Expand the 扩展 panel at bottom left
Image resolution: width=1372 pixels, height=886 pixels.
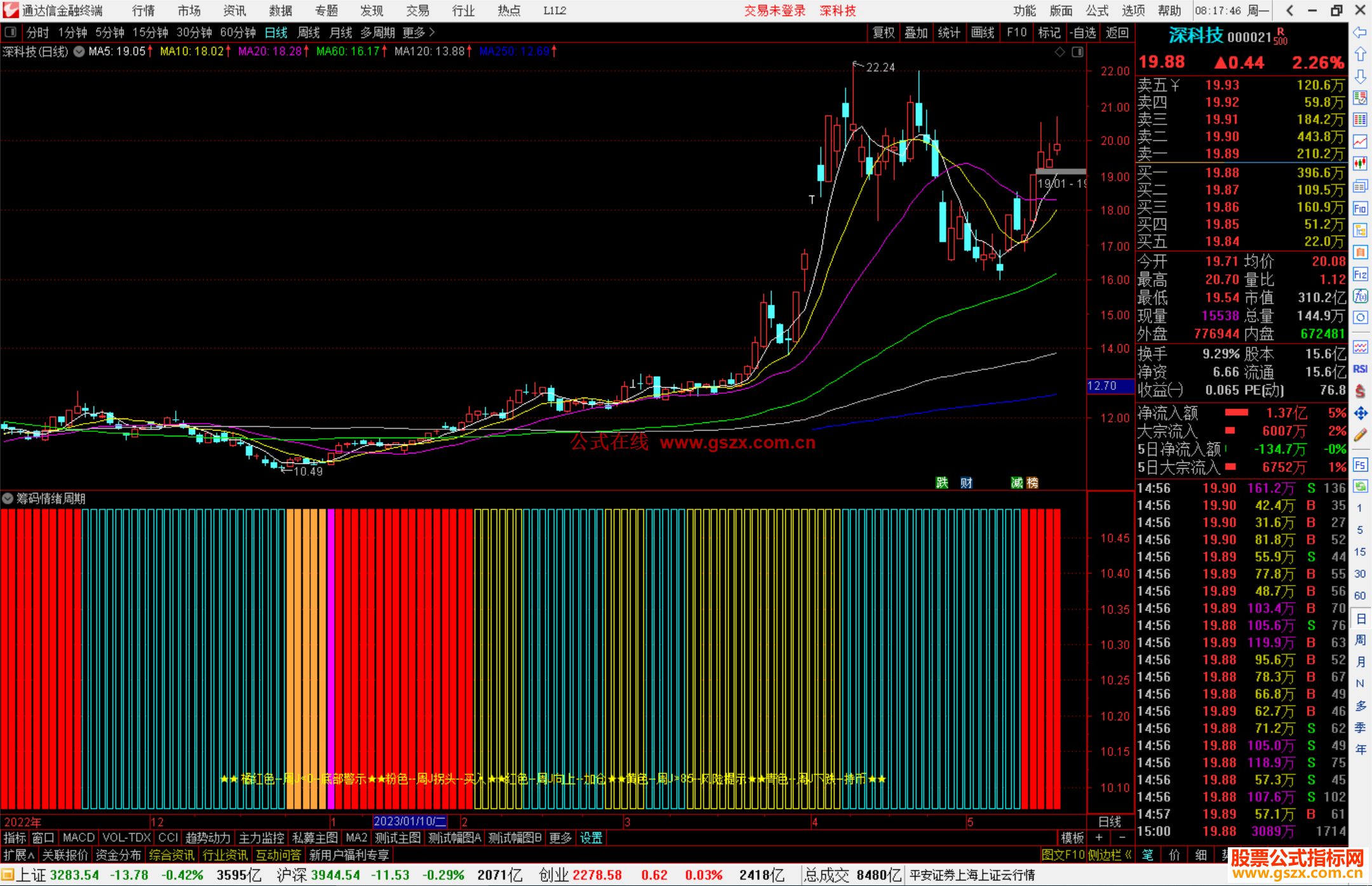[19, 855]
